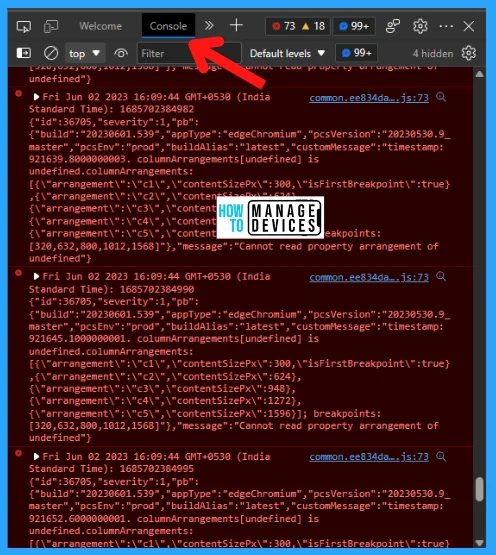Open the Default levels dropdown
Viewport: 496px width, 555px height.
[287, 53]
